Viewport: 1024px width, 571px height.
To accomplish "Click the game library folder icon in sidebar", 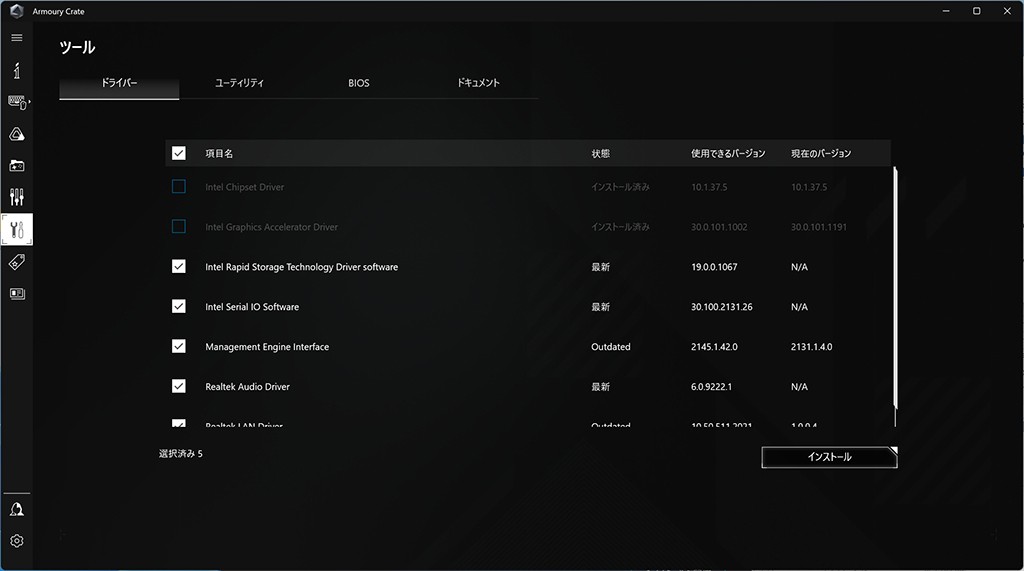I will pos(17,166).
